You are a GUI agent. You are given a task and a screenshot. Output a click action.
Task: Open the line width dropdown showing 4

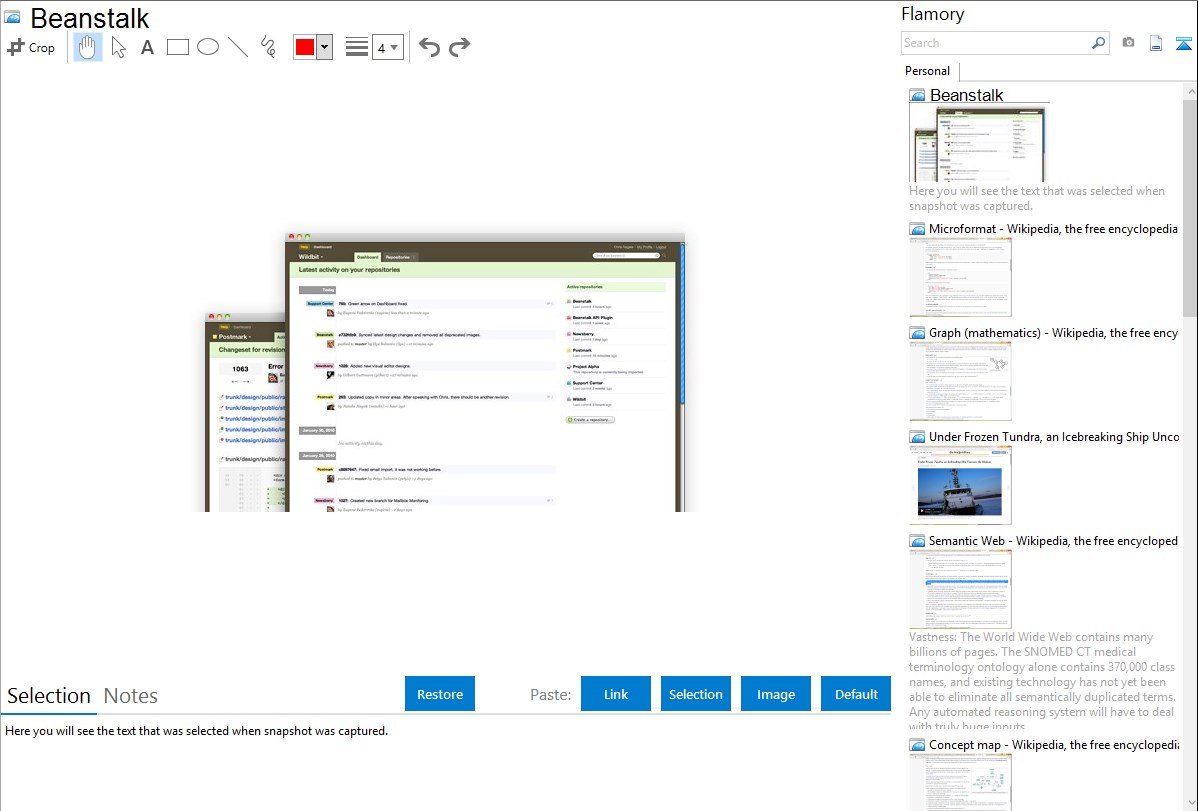[x=387, y=47]
